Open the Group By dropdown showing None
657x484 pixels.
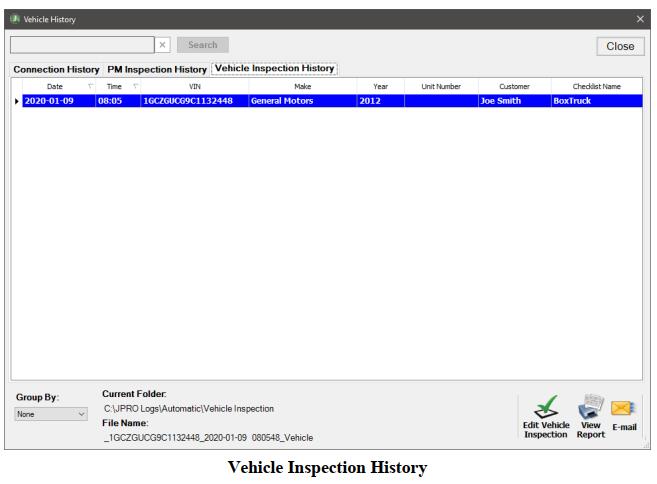point(51,414)
